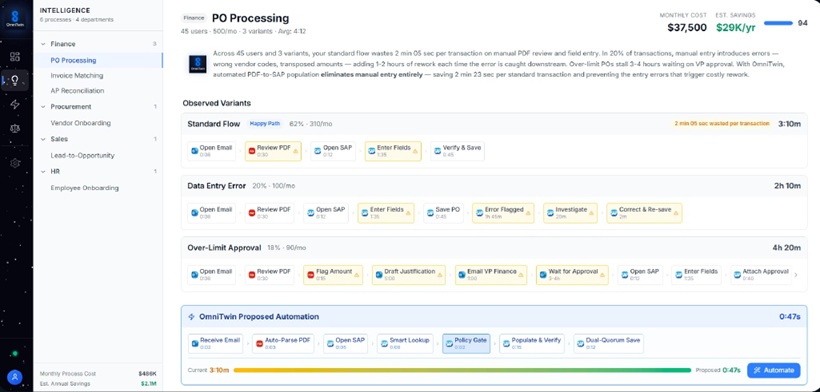Viewport: 820px width, 392px height.
Task: Click the lightning icon beside OmniTwin Proposed Automation
Action: pyautogui.click(x=191, y=317)
